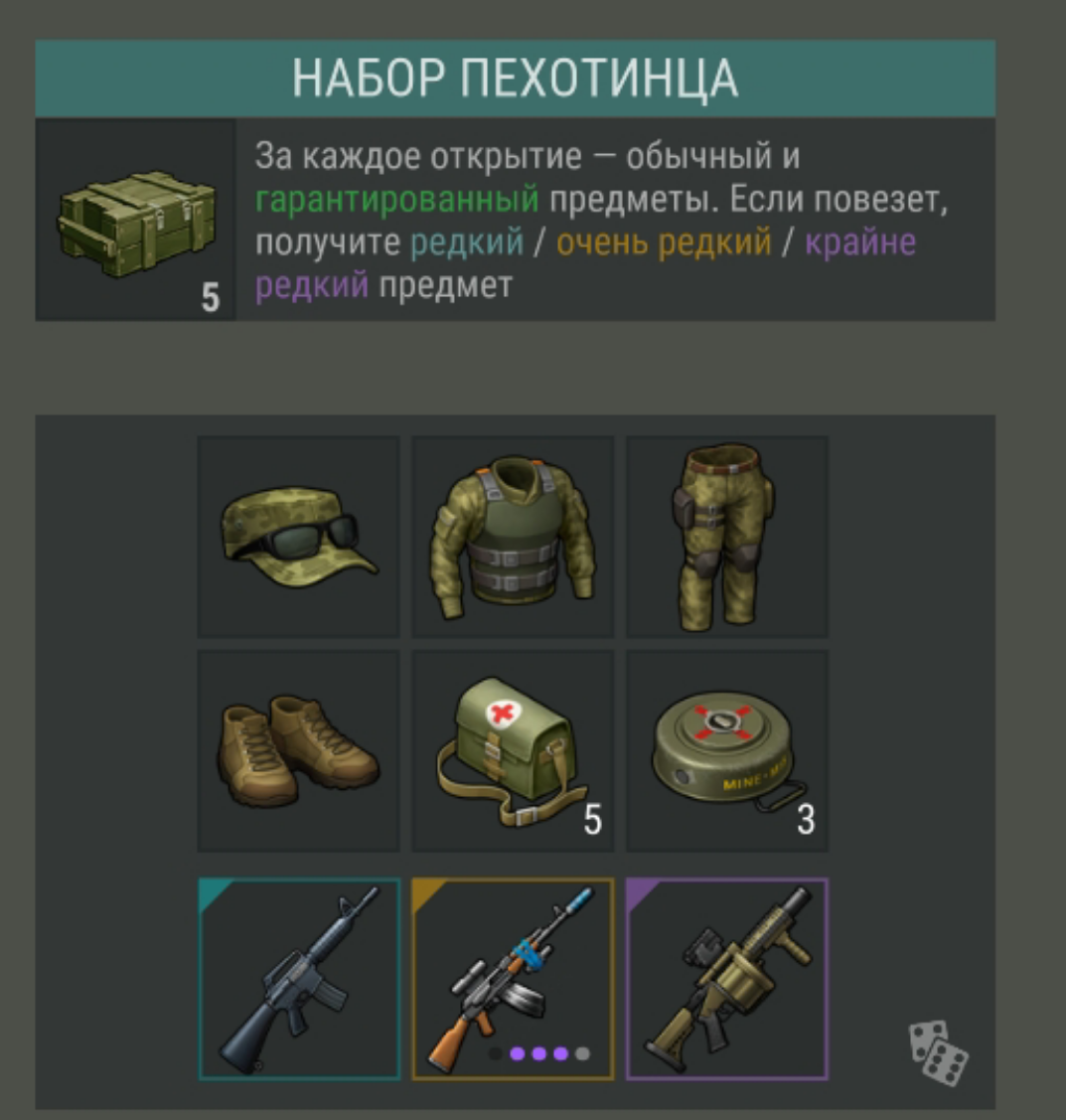Select the purple-framed grenade launcher
The width and height of the screenshot is (1066, 1120).
[727, 979]
